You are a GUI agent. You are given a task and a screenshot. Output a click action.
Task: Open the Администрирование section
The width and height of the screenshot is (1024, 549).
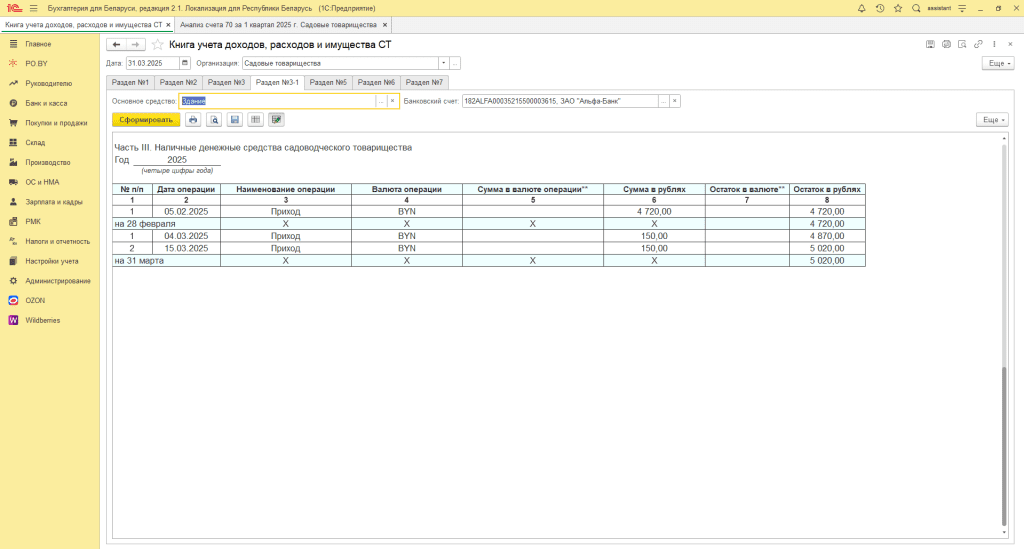50,281
